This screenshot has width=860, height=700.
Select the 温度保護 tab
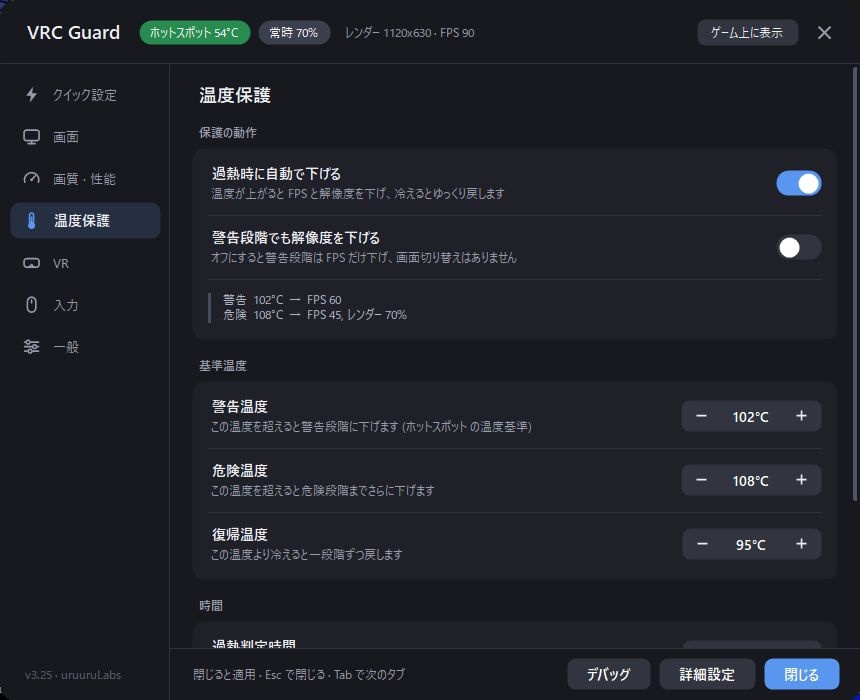(x=86, y=221)
